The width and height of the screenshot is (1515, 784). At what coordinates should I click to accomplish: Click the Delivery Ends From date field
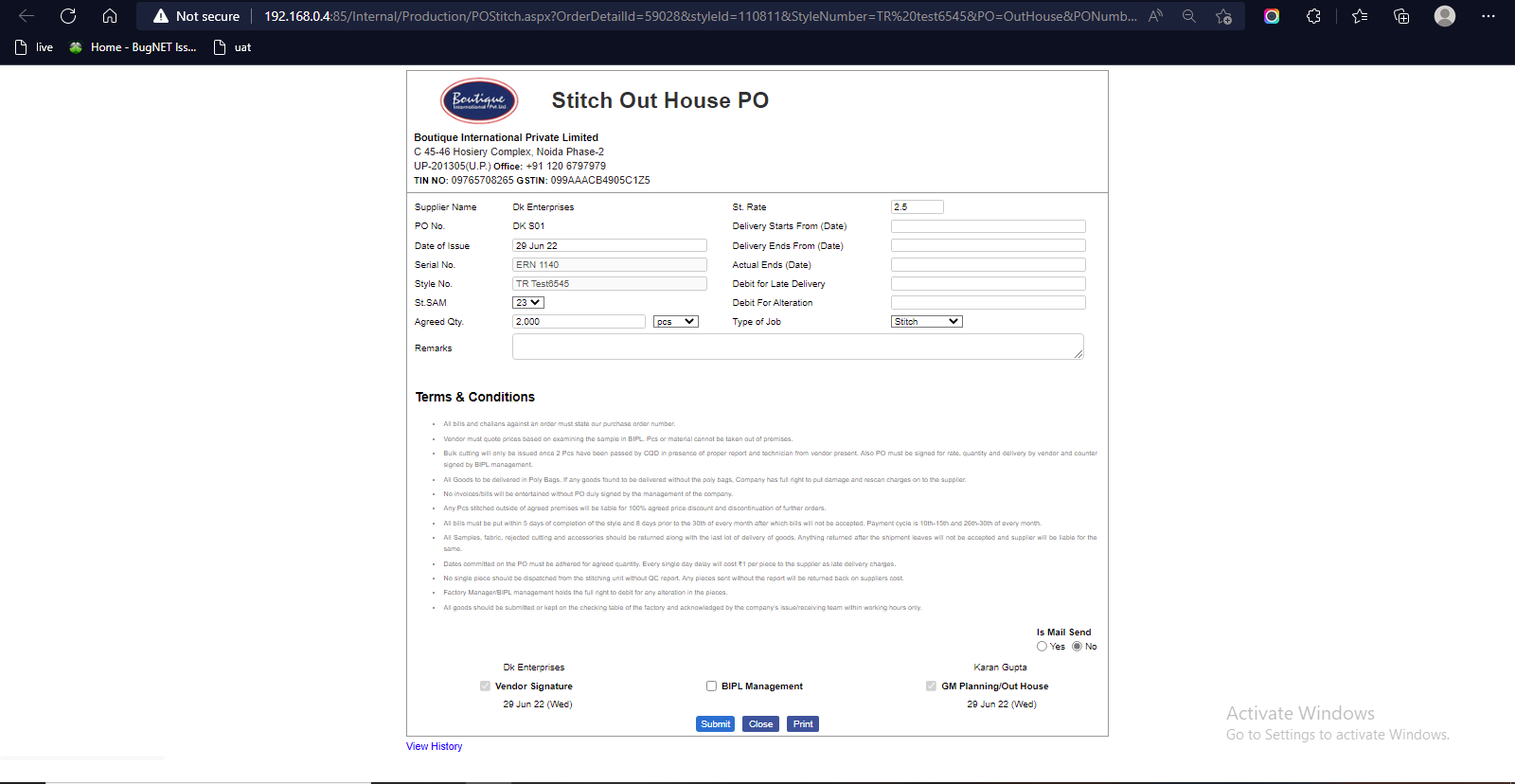tap(989, 246)
